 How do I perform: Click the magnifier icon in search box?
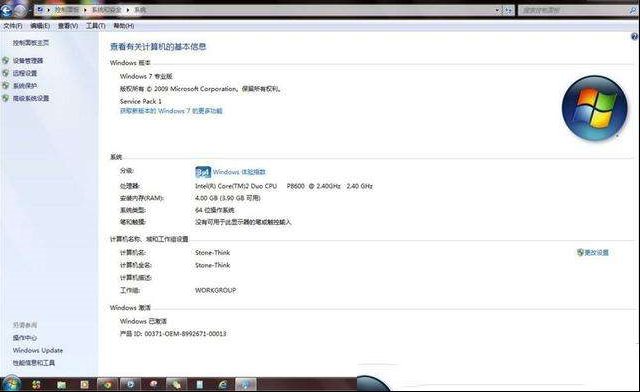point(633,10)
